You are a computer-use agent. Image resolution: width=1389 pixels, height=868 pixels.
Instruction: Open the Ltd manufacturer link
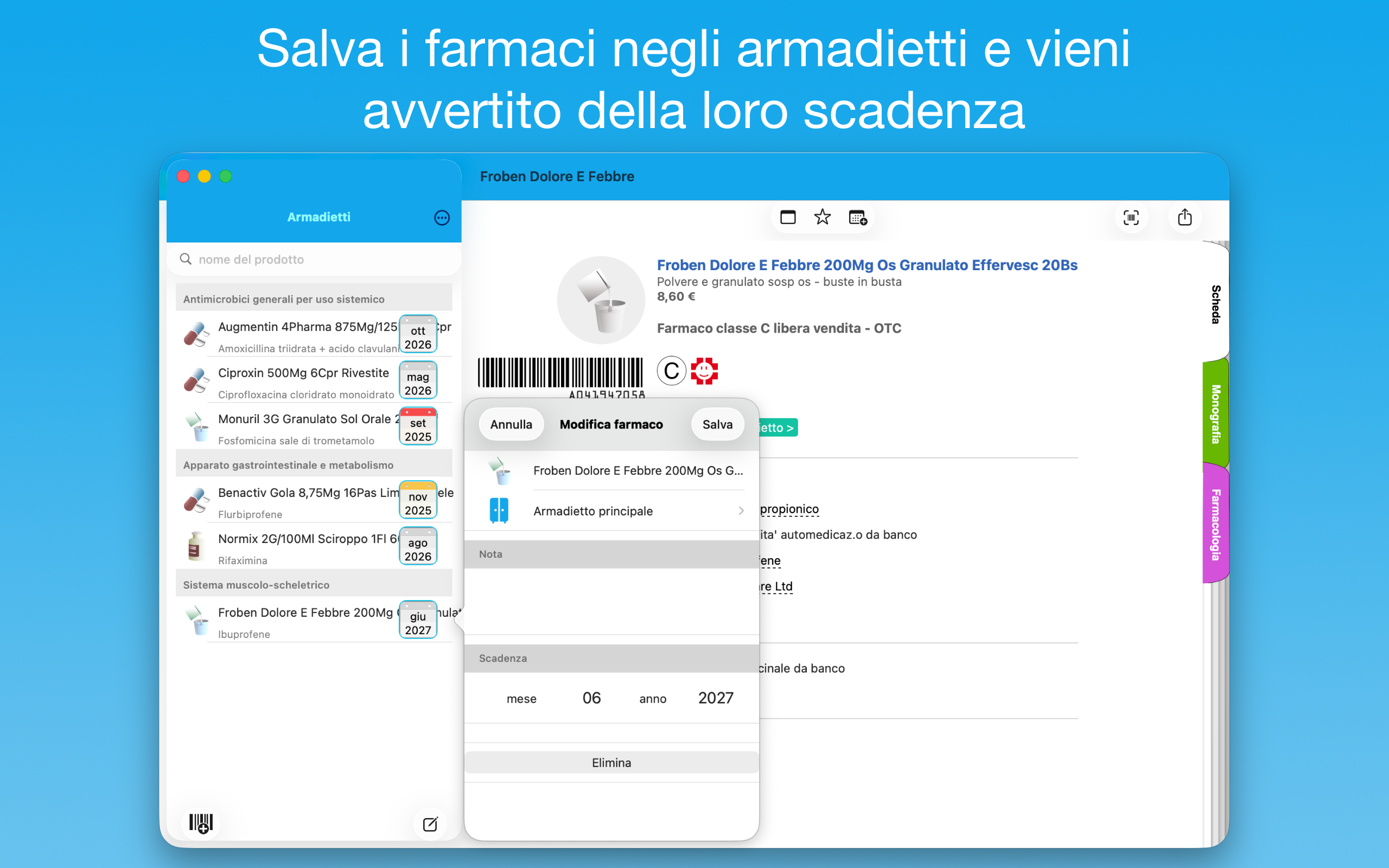point(775,586)
